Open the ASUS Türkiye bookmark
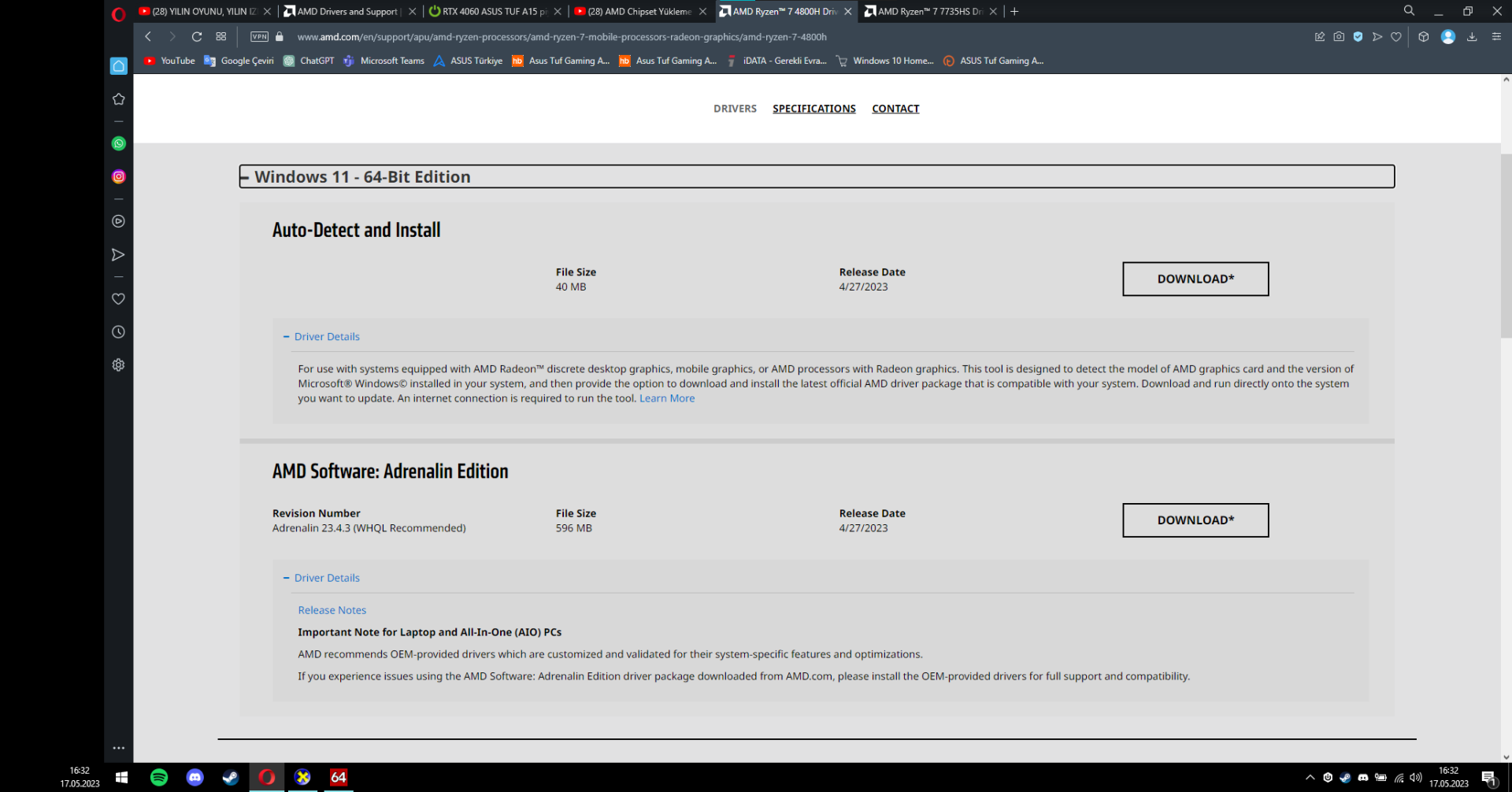The image size is (1512, 792). (x=468, y=61)
